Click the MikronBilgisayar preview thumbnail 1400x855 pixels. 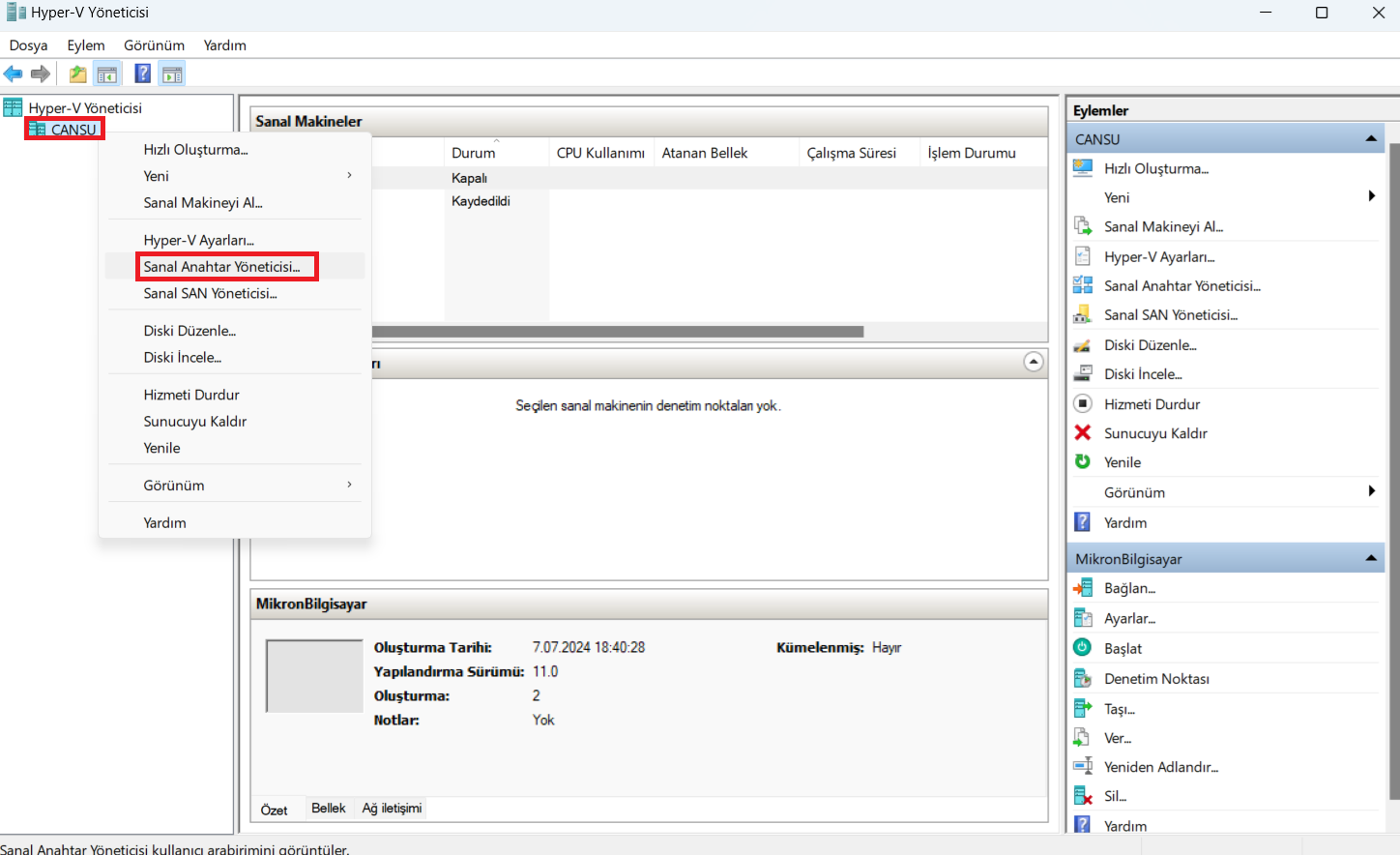pyautogui.click(x=314, y=675)
